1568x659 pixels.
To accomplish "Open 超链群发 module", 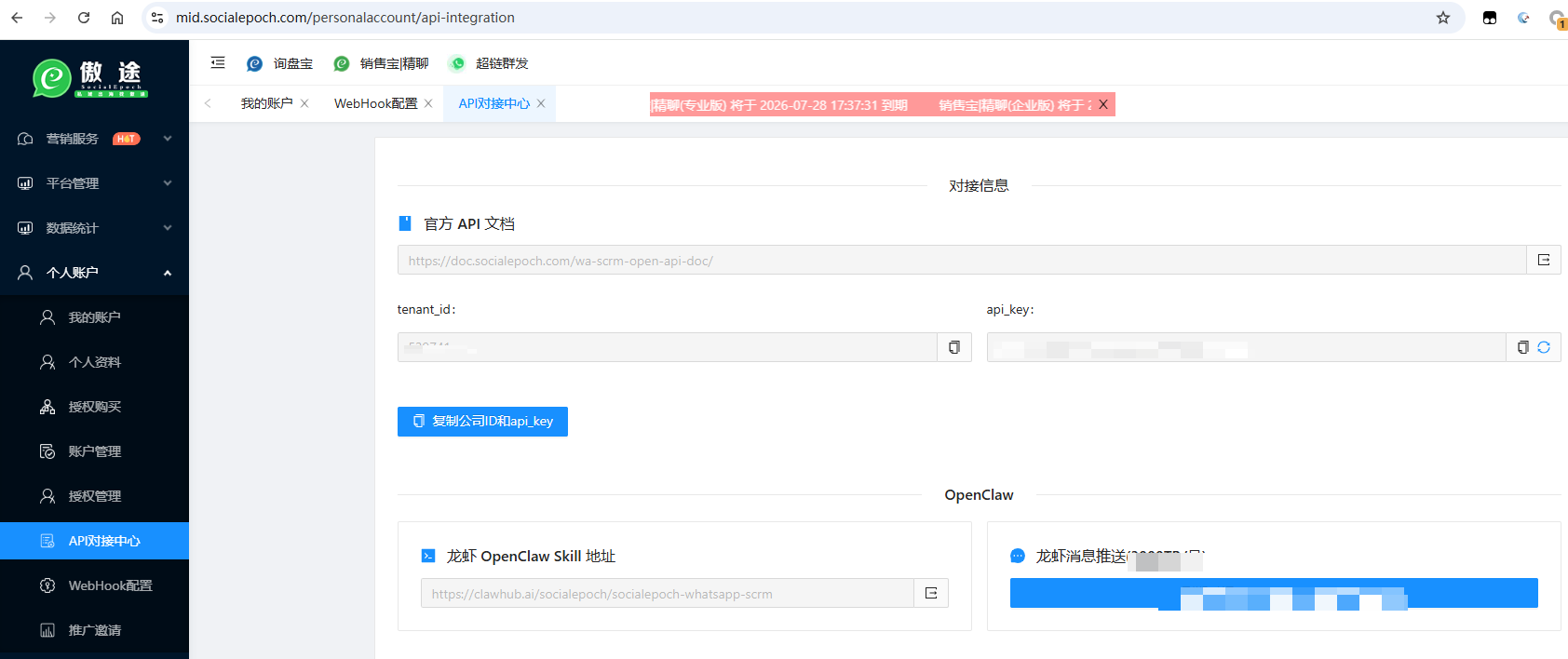I will pos(488,63).
